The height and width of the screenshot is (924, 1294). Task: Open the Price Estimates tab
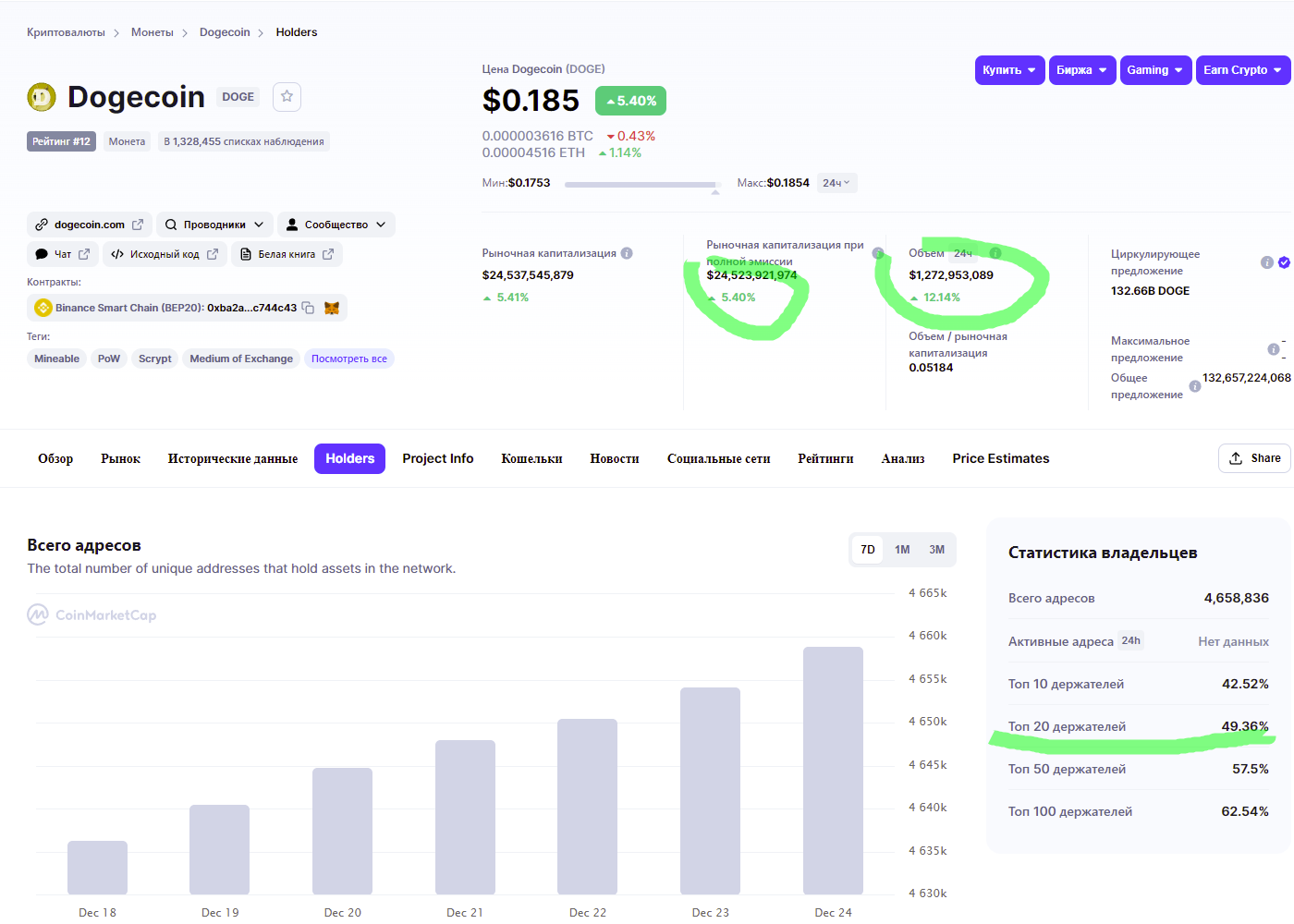(x=1001, y=458)
